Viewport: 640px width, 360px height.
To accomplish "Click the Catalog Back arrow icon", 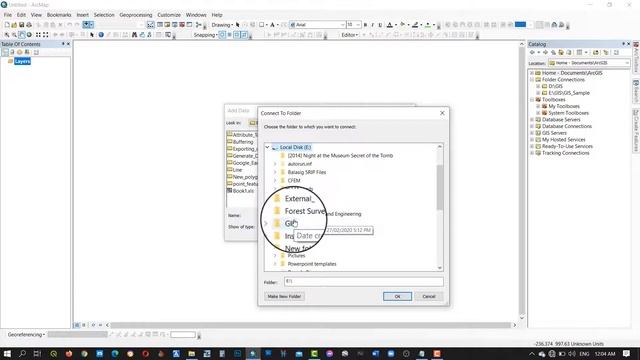I will (x=532, y=53).
